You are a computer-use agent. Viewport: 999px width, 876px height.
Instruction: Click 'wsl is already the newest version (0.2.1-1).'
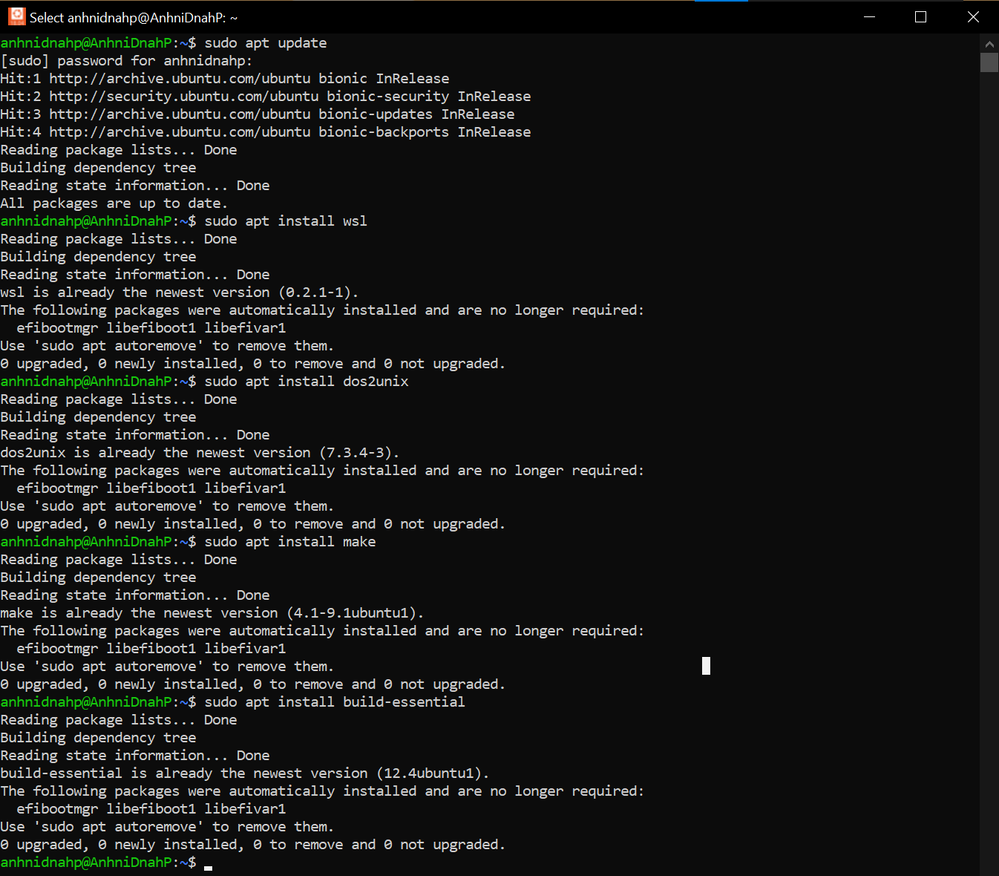pyautogui.click(x=179, y=292)
